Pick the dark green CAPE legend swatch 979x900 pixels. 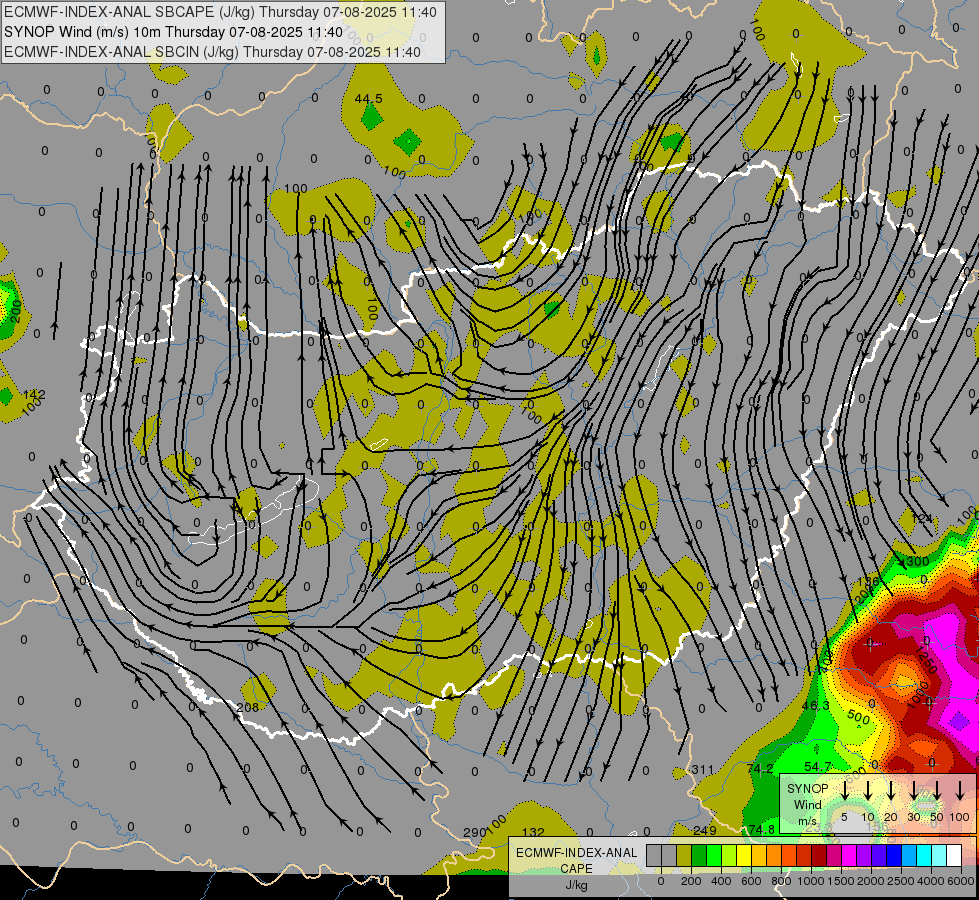click(699, 855)
